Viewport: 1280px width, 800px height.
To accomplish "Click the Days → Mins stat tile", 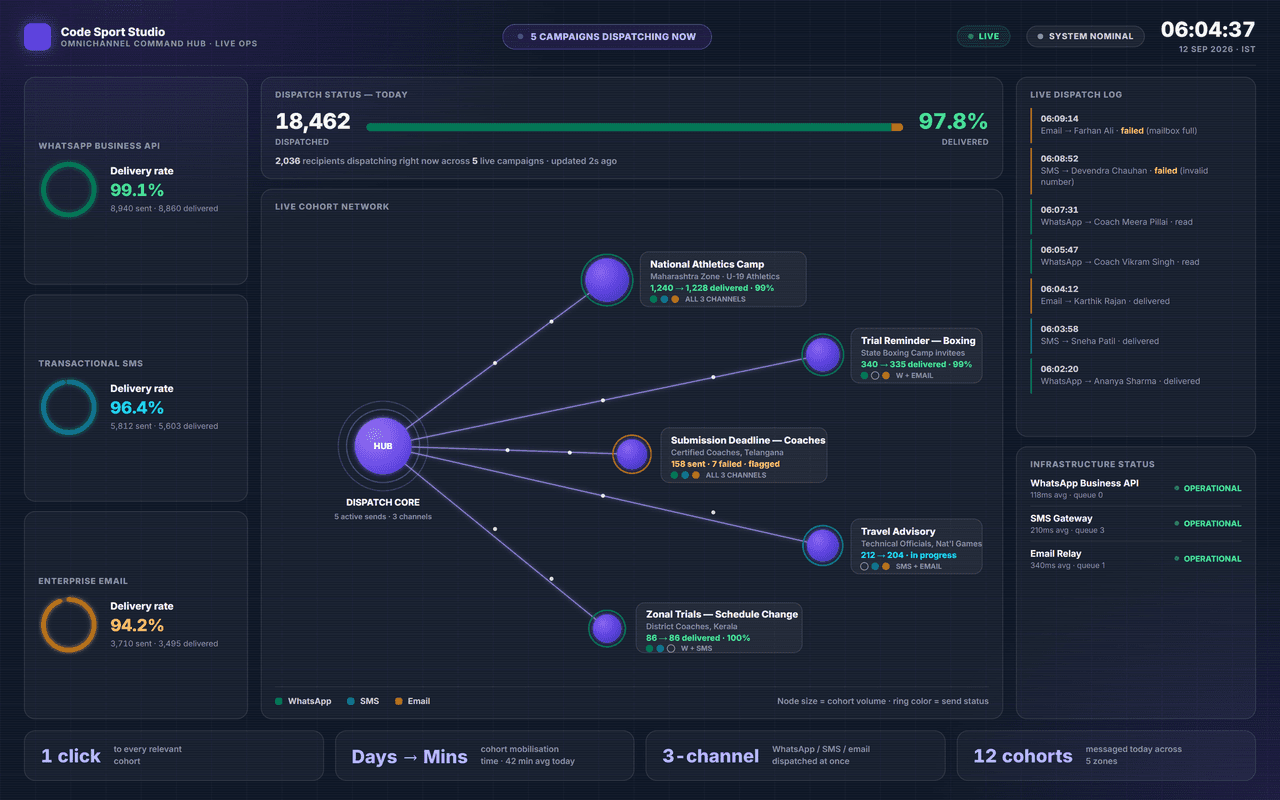I will pos(485,756).
